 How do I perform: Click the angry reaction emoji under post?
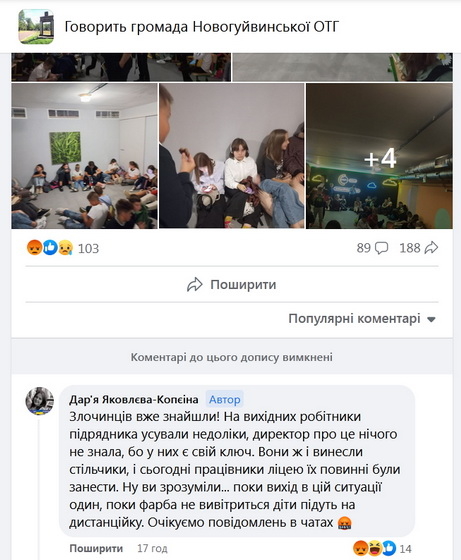point(34,248)
